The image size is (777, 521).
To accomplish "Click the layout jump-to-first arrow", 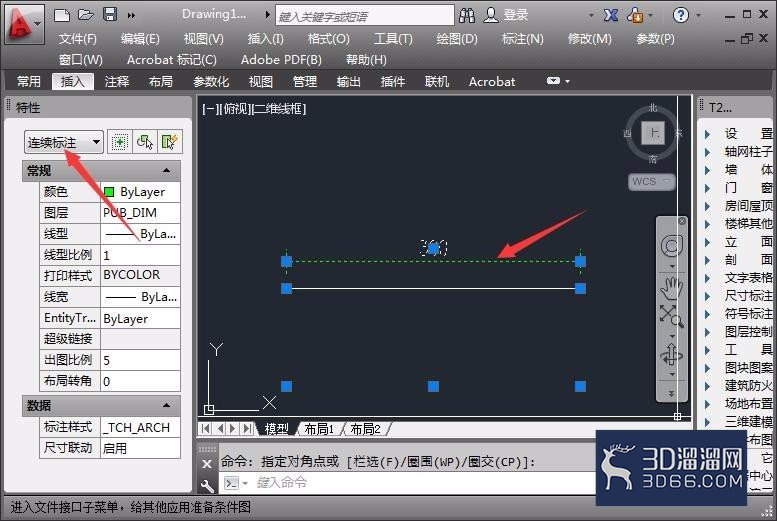I will pos(205,428).
